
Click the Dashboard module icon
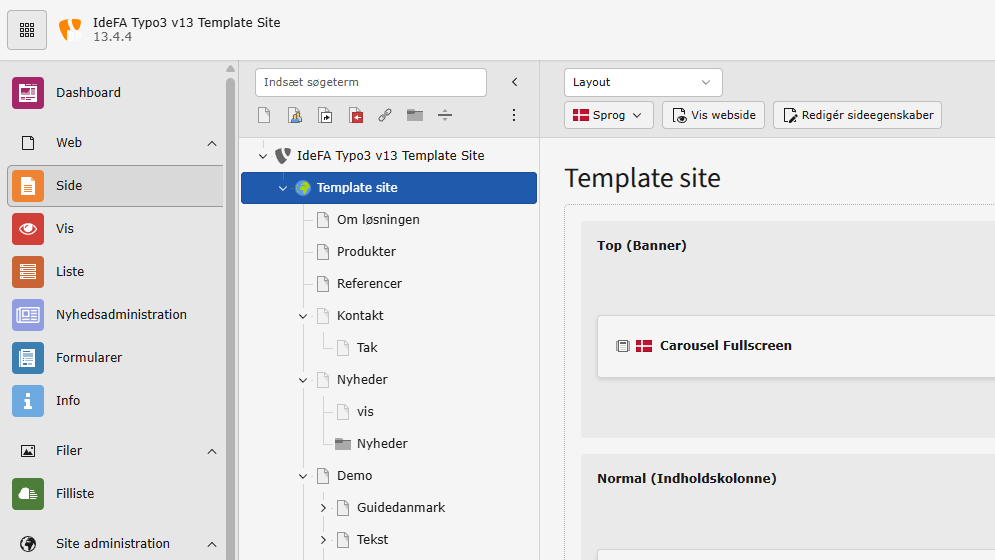click(x=28, y=93)
